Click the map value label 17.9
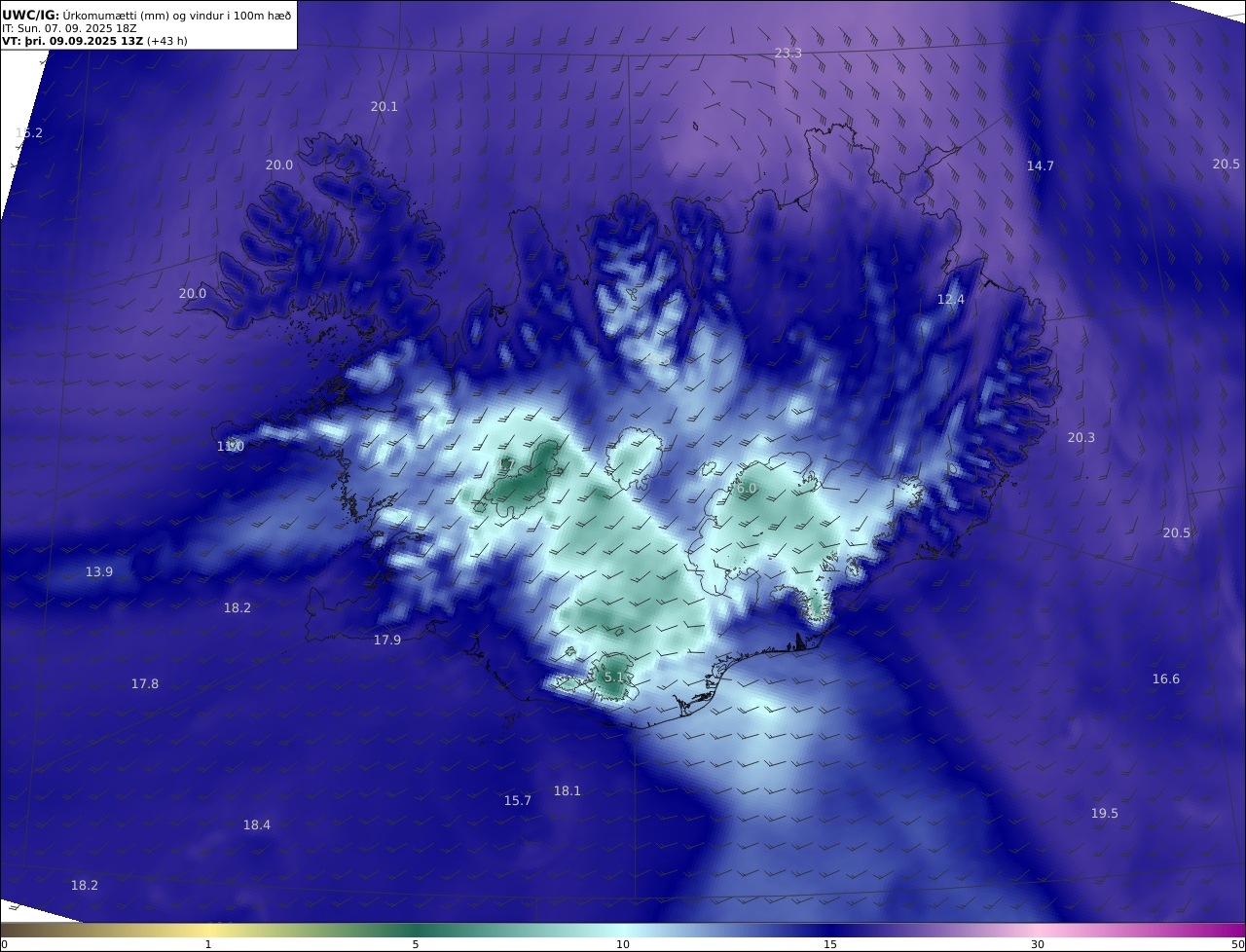Screen dimensions: 1246x952 (387, 641)
